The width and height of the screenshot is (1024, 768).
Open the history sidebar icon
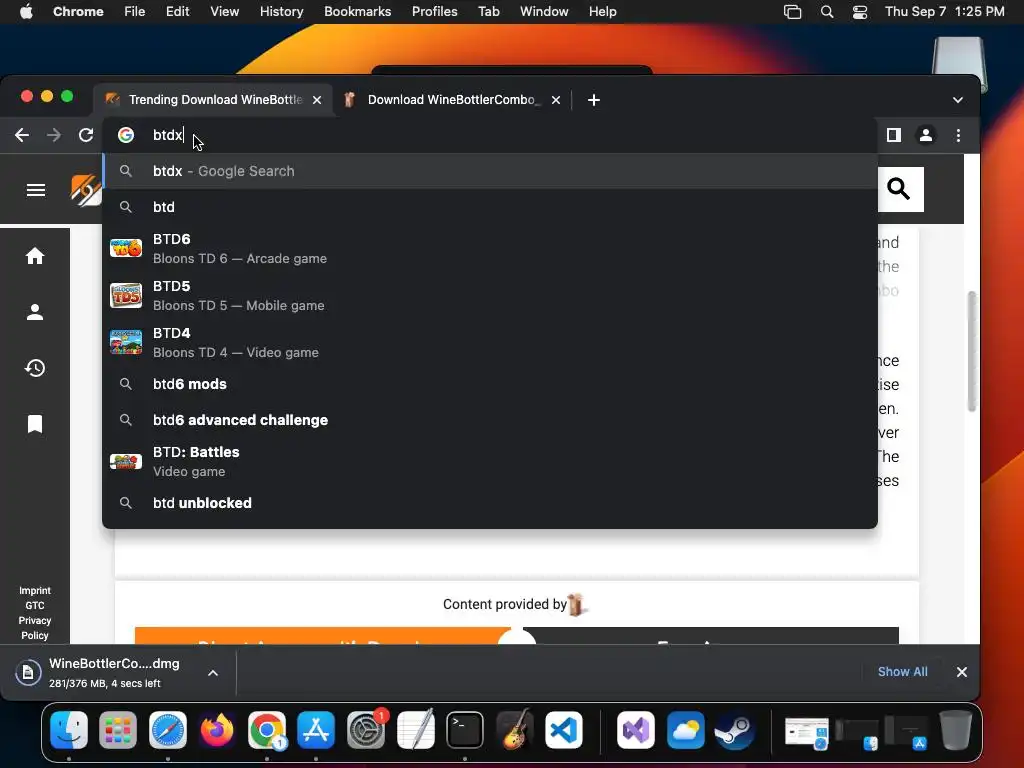35,368
